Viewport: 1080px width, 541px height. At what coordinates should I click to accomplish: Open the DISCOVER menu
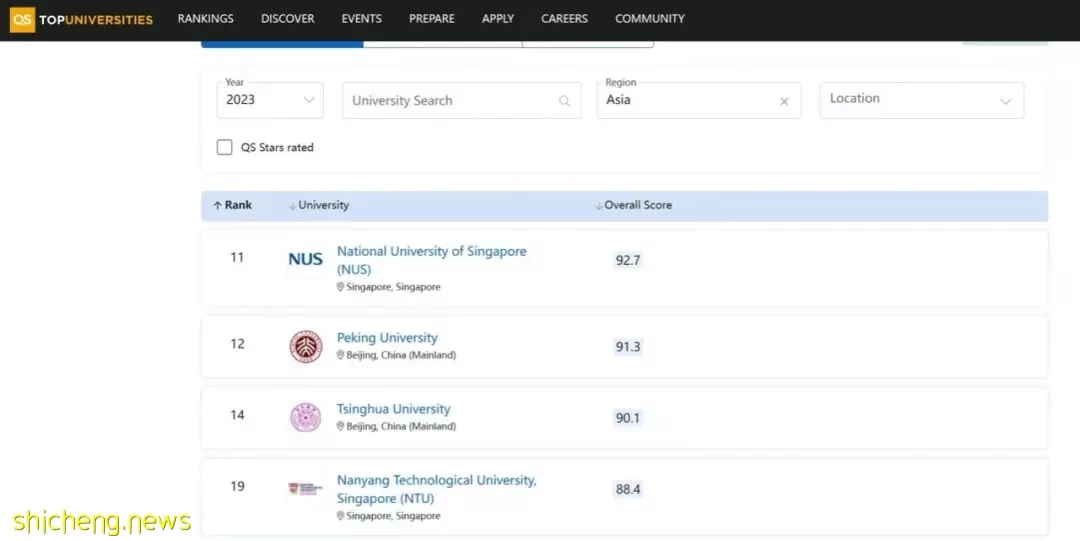click(287, 19)
